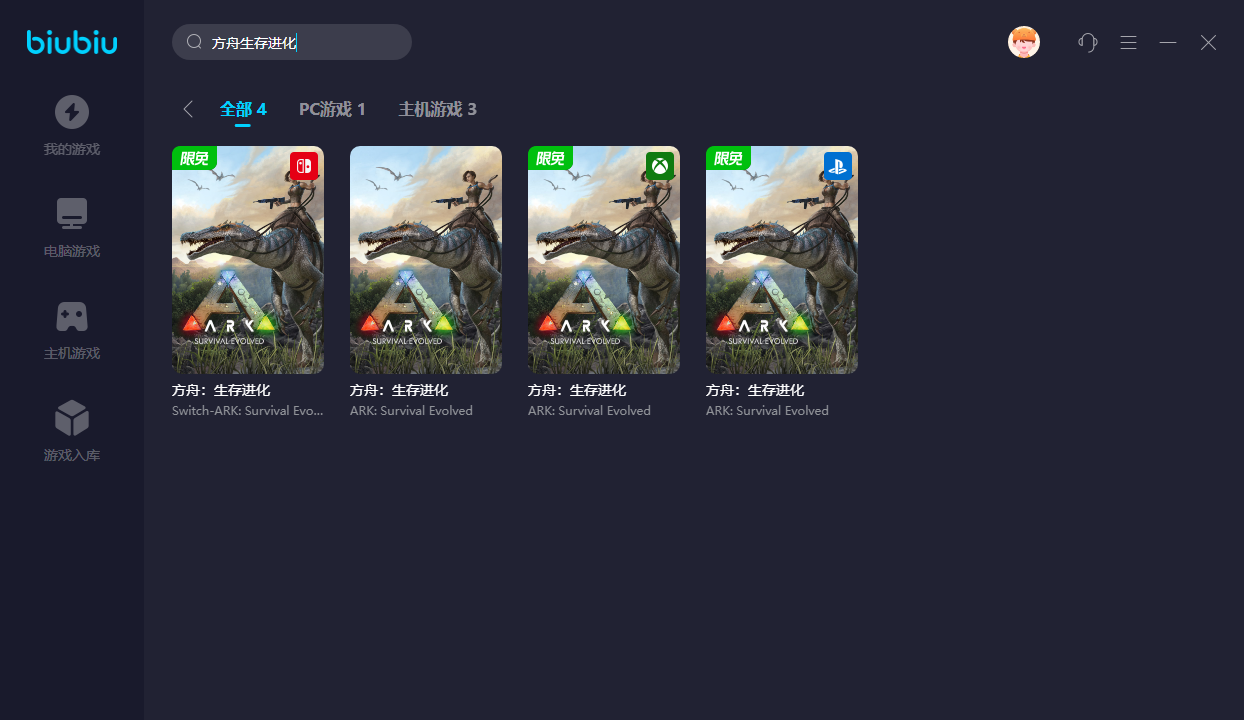Image resolution: width=1244 pixels, height=720 pixels.
Task: Minimize the biubiu window
Action: pyautogui.click(x=1168, y=42)
